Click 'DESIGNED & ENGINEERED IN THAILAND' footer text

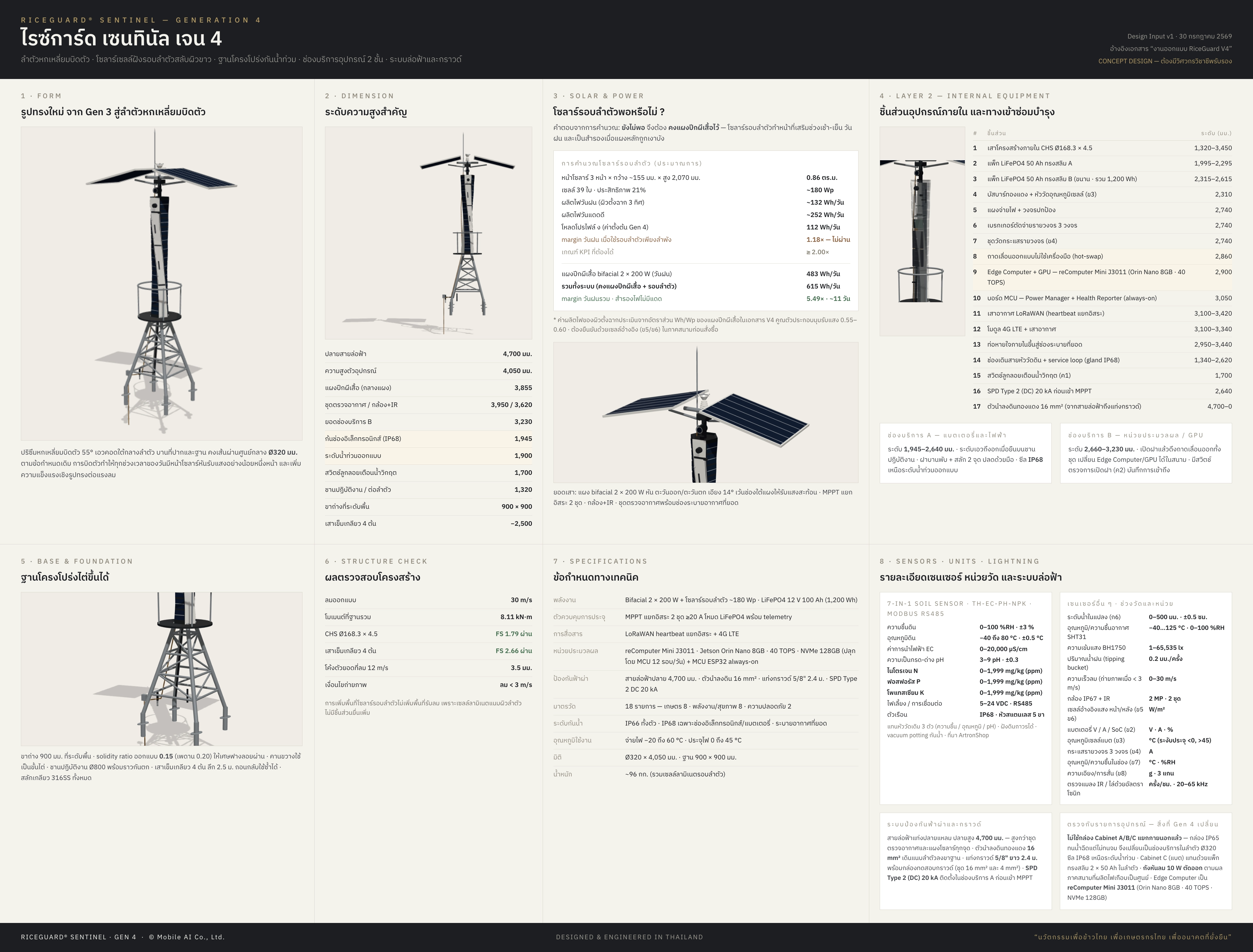[629, 937]
